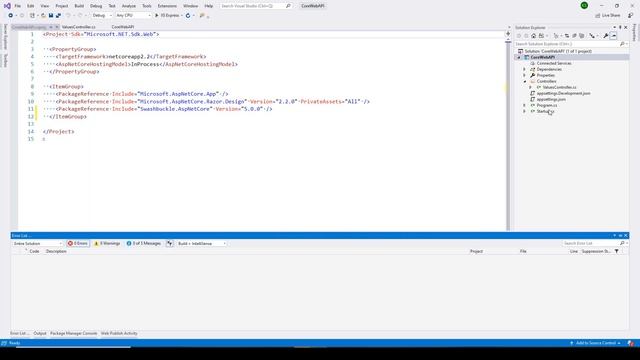Select appsettings.Development.json file

pyautogui.click(x=563, y=93)
